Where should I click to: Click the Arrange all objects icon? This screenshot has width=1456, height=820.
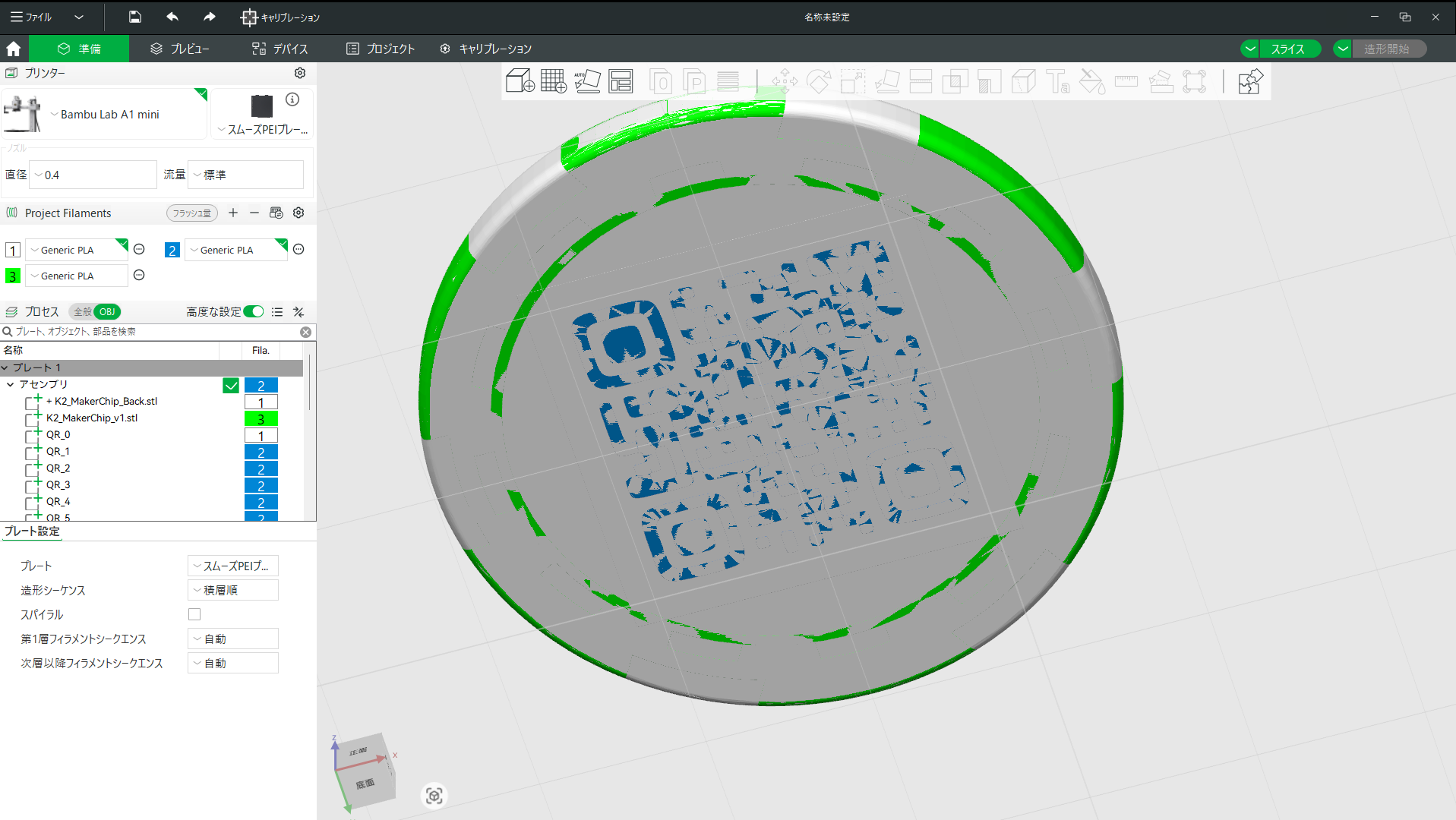point(621,81)
